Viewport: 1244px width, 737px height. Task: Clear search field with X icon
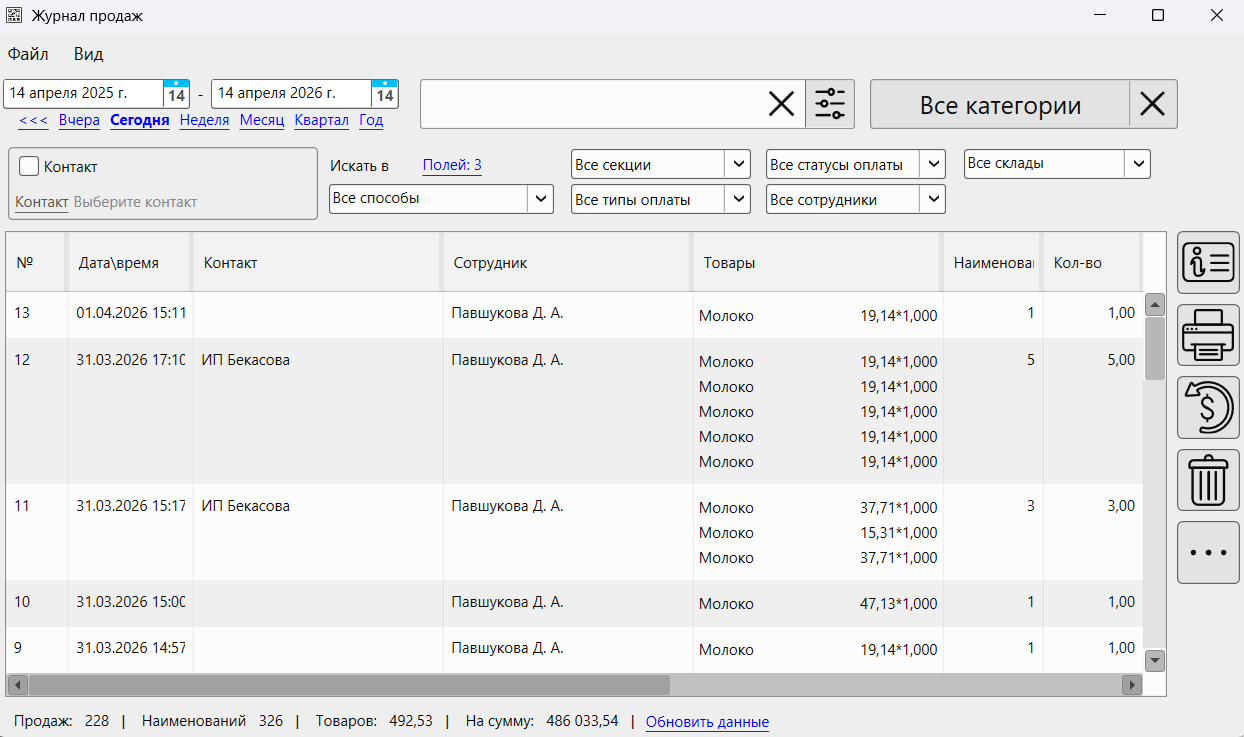point(781,104)
